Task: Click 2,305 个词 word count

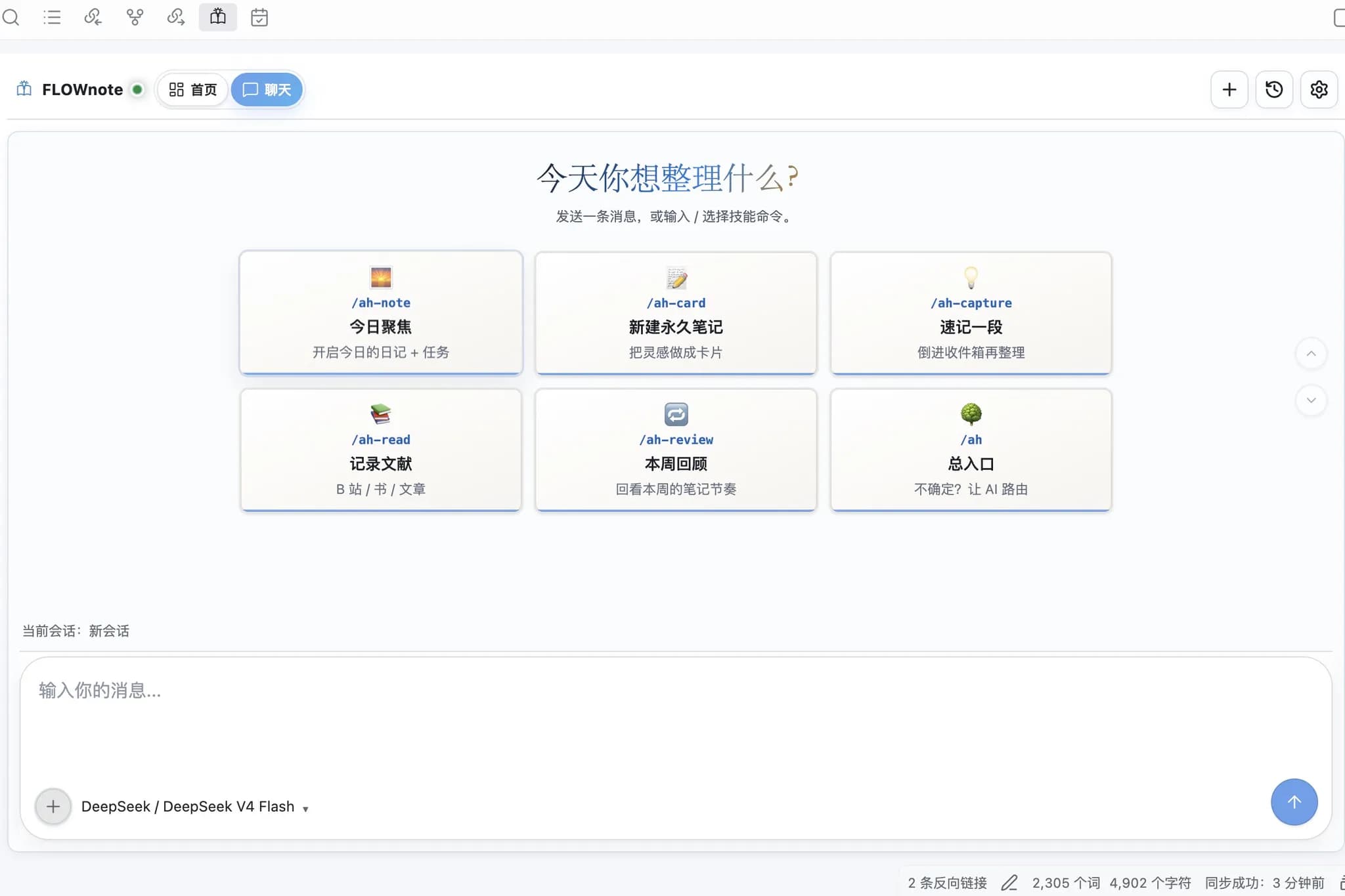Action: pos(1066,883)
